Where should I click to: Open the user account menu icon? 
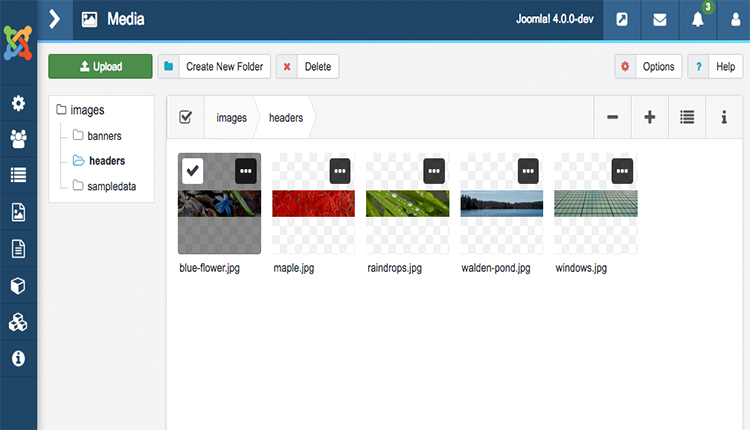(x=733, y=19)
